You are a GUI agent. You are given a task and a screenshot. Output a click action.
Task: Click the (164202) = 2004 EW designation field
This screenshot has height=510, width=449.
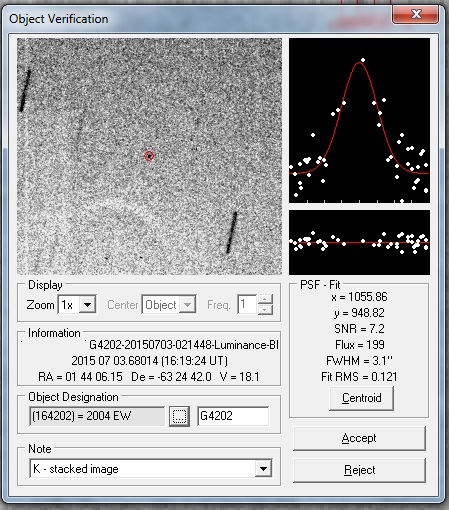(97, 416)
